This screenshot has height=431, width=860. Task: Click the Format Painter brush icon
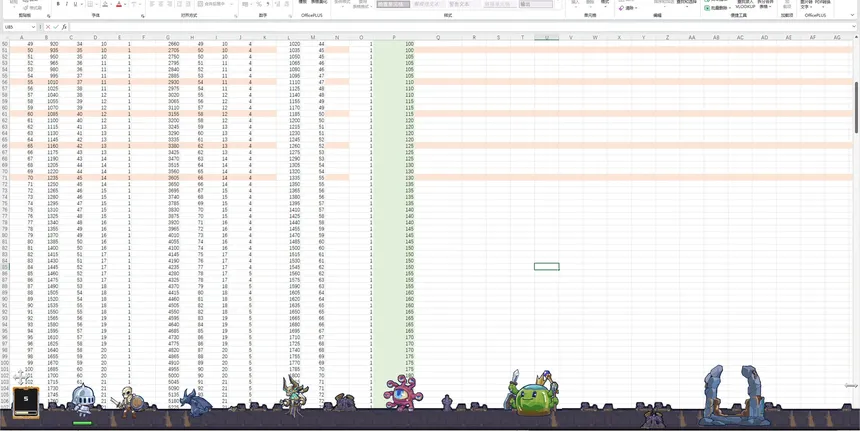click(26, 8)
